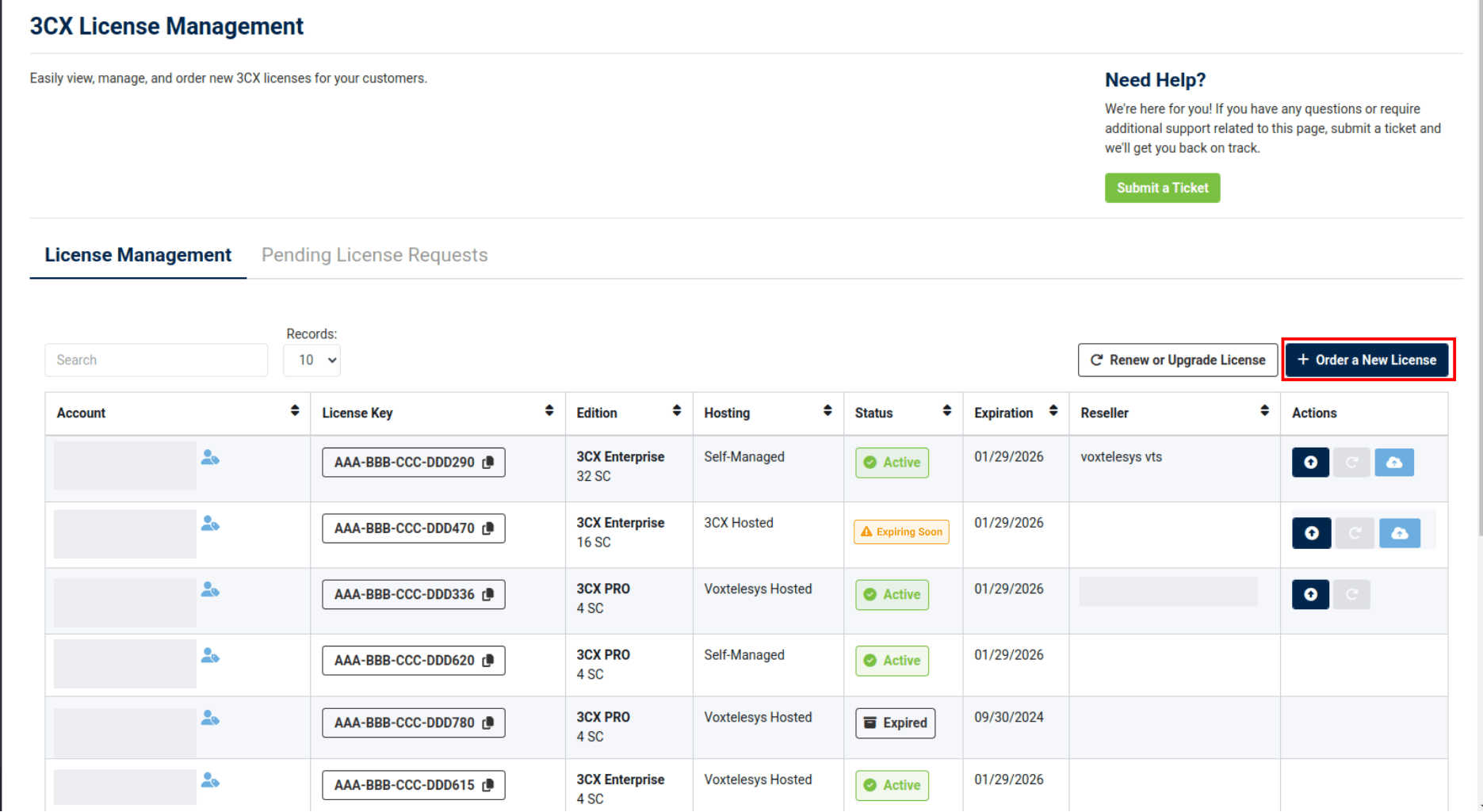Click blue cloud upload icon for DDD470 license
1483x812 pixels.
(1400, 533)
